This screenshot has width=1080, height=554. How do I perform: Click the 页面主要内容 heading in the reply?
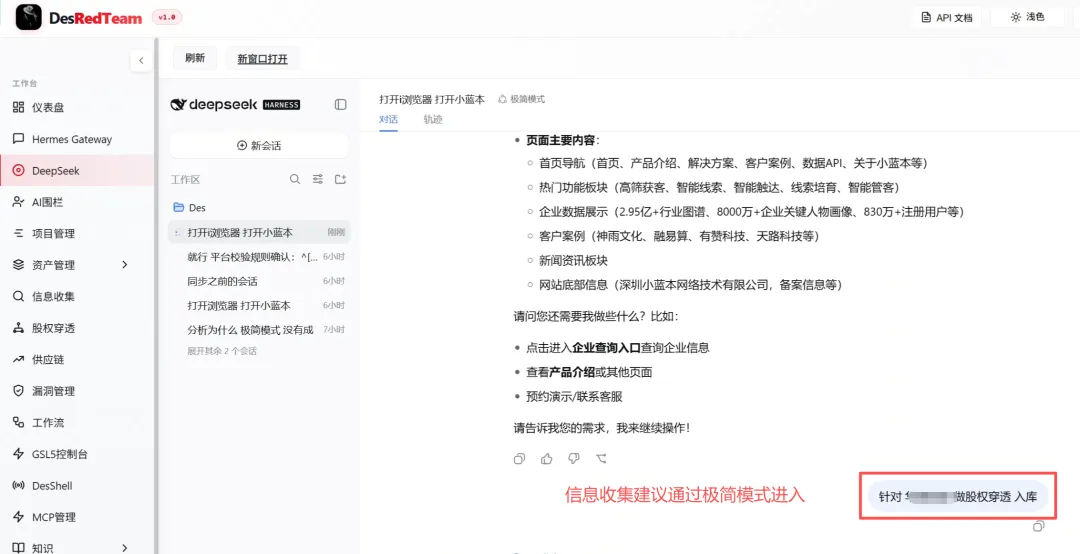point(563,141)
